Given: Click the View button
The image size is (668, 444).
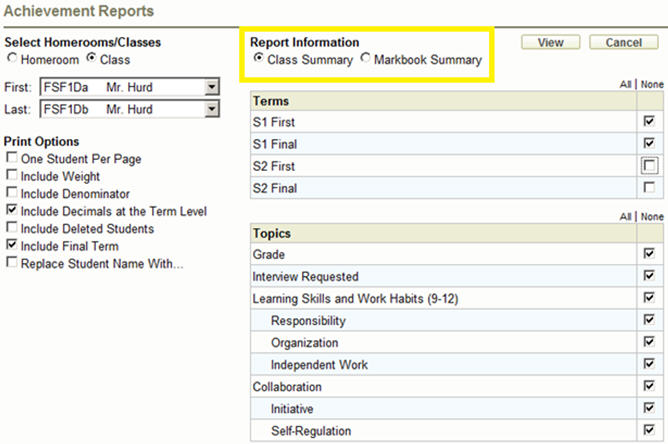Looking at the screenshot, I should click(x=551, y=42).
